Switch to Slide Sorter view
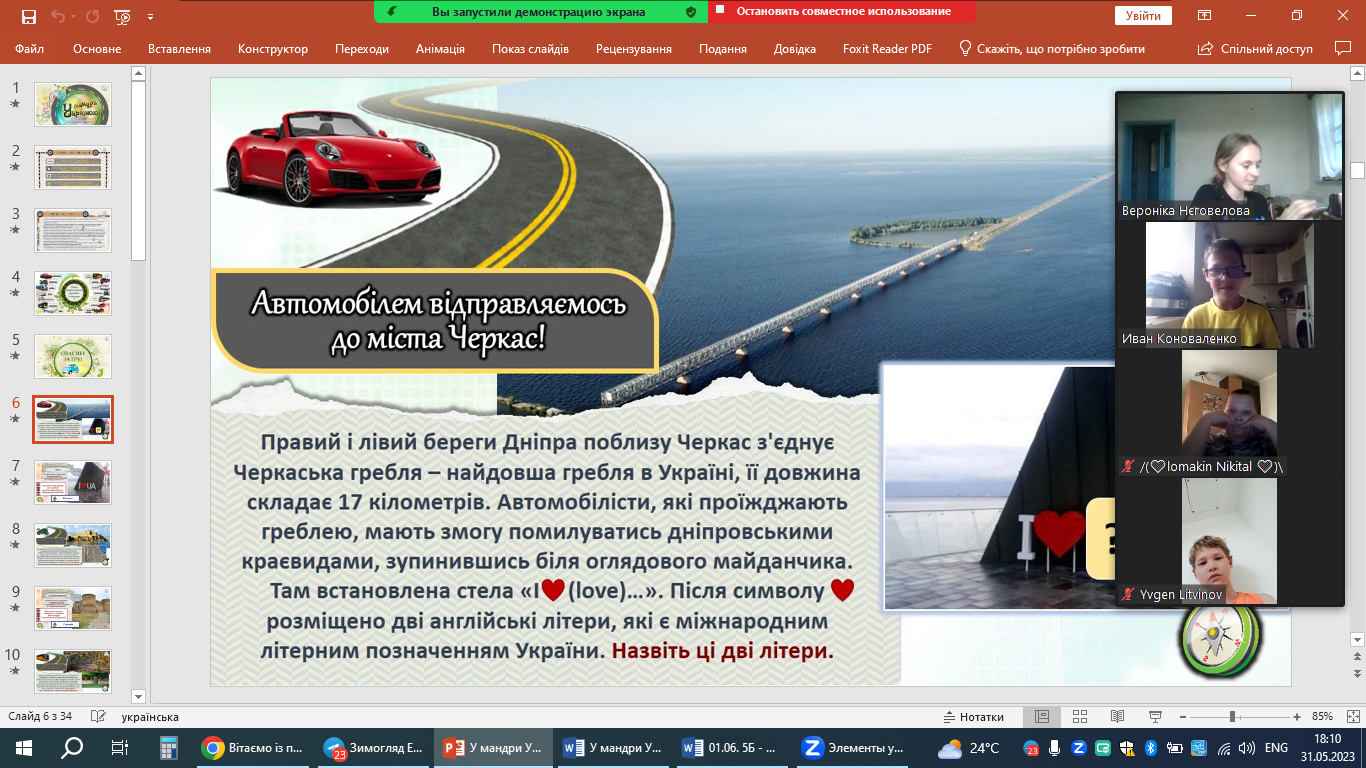 click(1079, 717)
